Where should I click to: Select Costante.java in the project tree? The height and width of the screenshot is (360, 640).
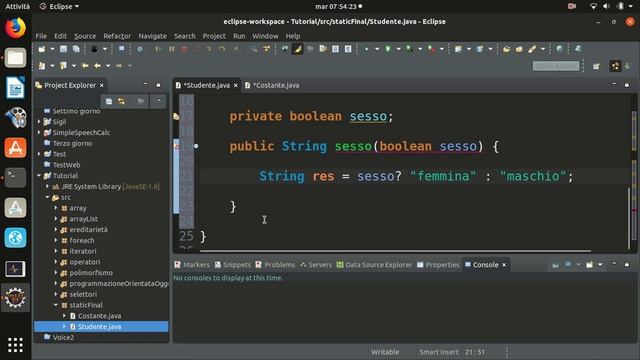click(100, 316)
